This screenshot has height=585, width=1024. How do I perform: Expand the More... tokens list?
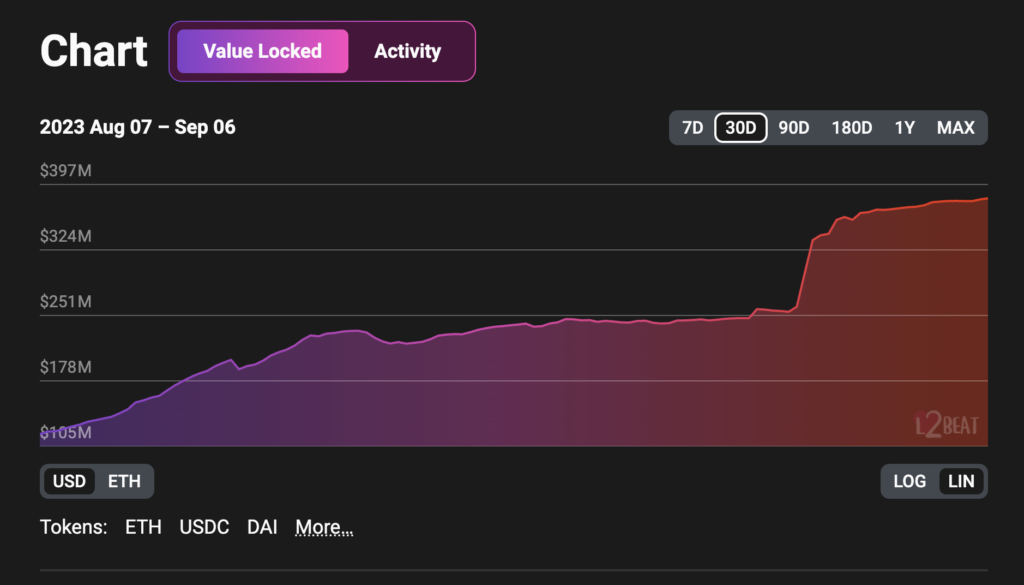pos(324,527)
